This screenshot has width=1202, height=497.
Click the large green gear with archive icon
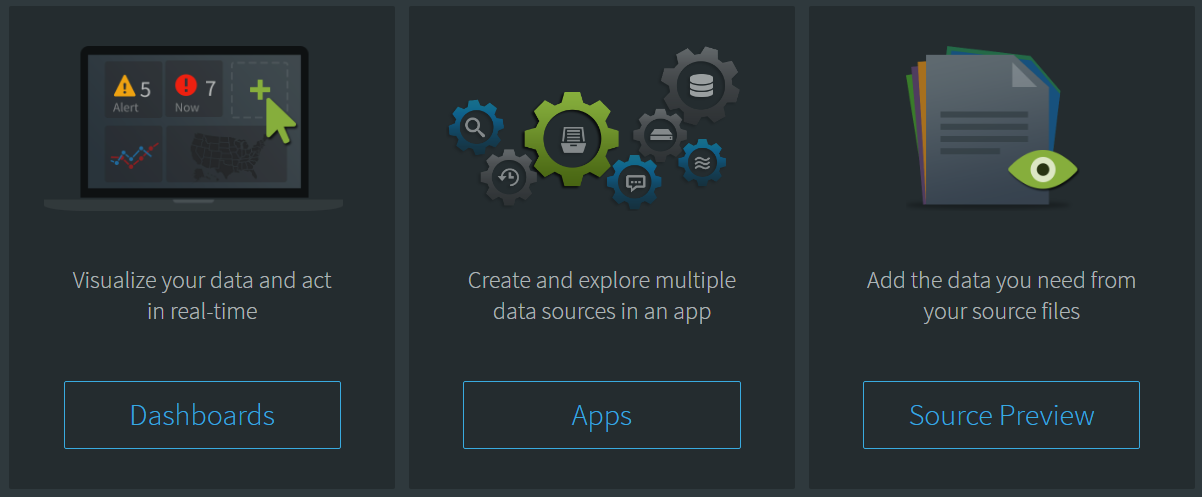point(572,139)
